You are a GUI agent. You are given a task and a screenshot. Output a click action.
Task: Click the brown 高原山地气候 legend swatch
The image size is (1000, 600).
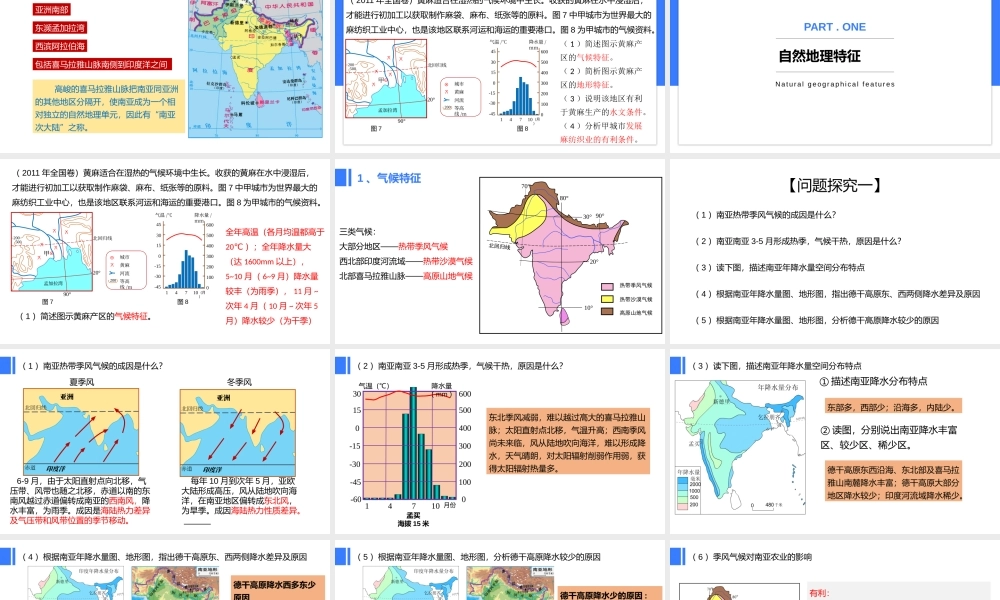pos(606,312)
